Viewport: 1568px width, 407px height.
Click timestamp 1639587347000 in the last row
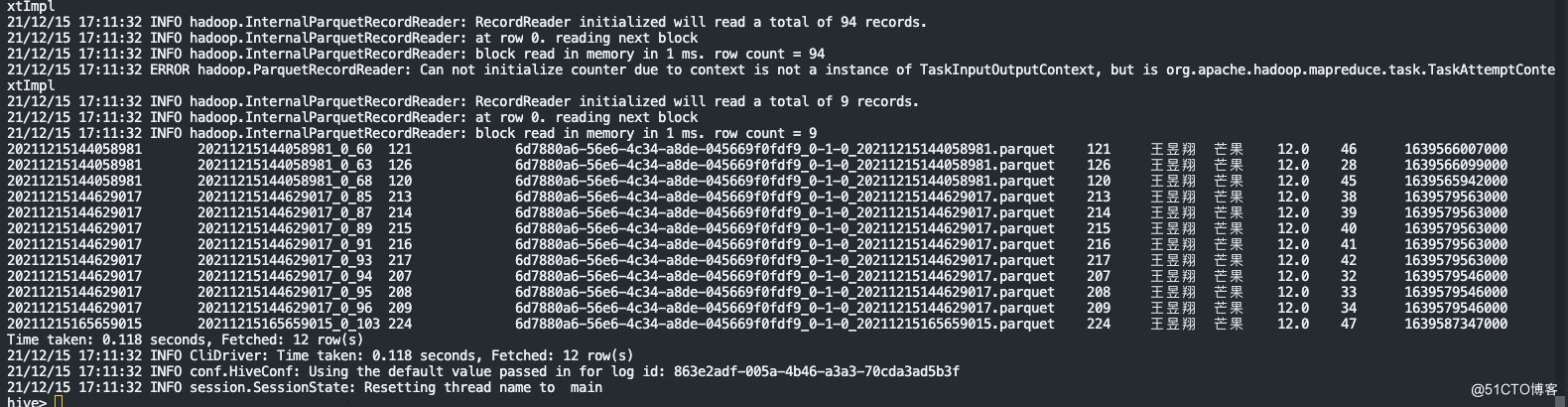(1456, 324)
